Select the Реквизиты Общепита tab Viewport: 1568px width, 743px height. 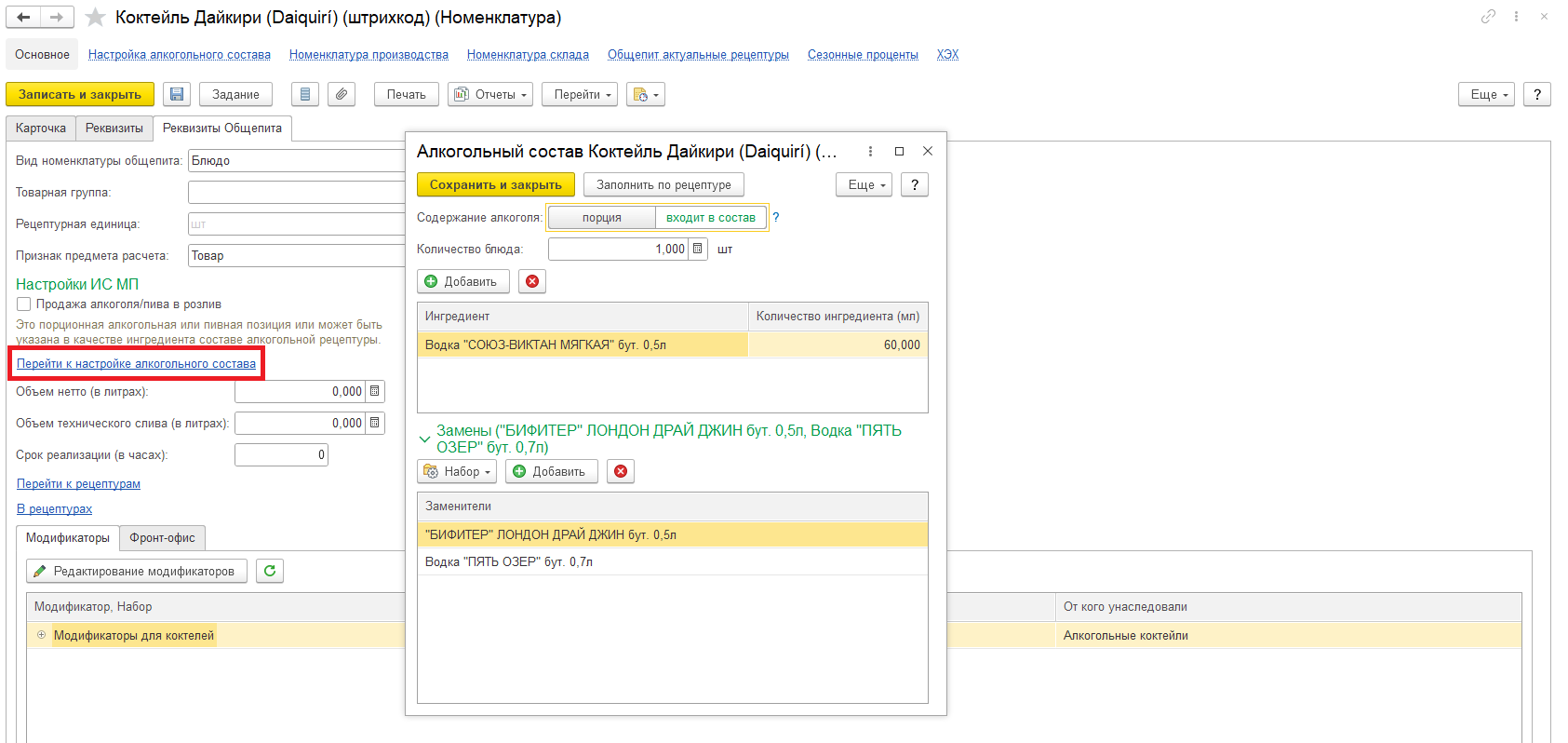(x=222, y=128)
